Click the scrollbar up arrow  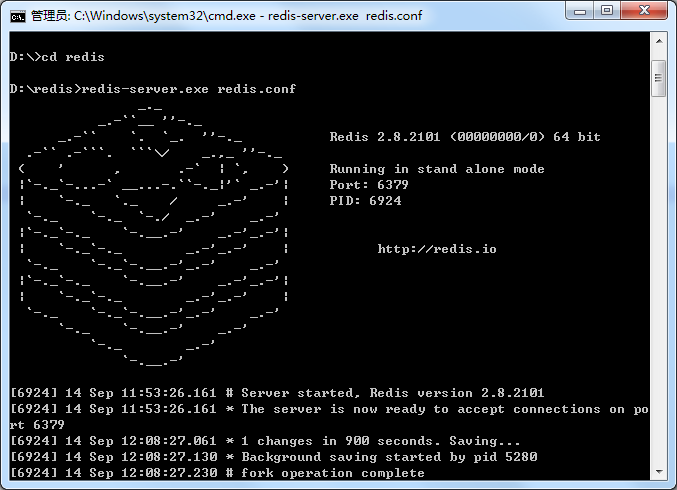tap(659, 41)
